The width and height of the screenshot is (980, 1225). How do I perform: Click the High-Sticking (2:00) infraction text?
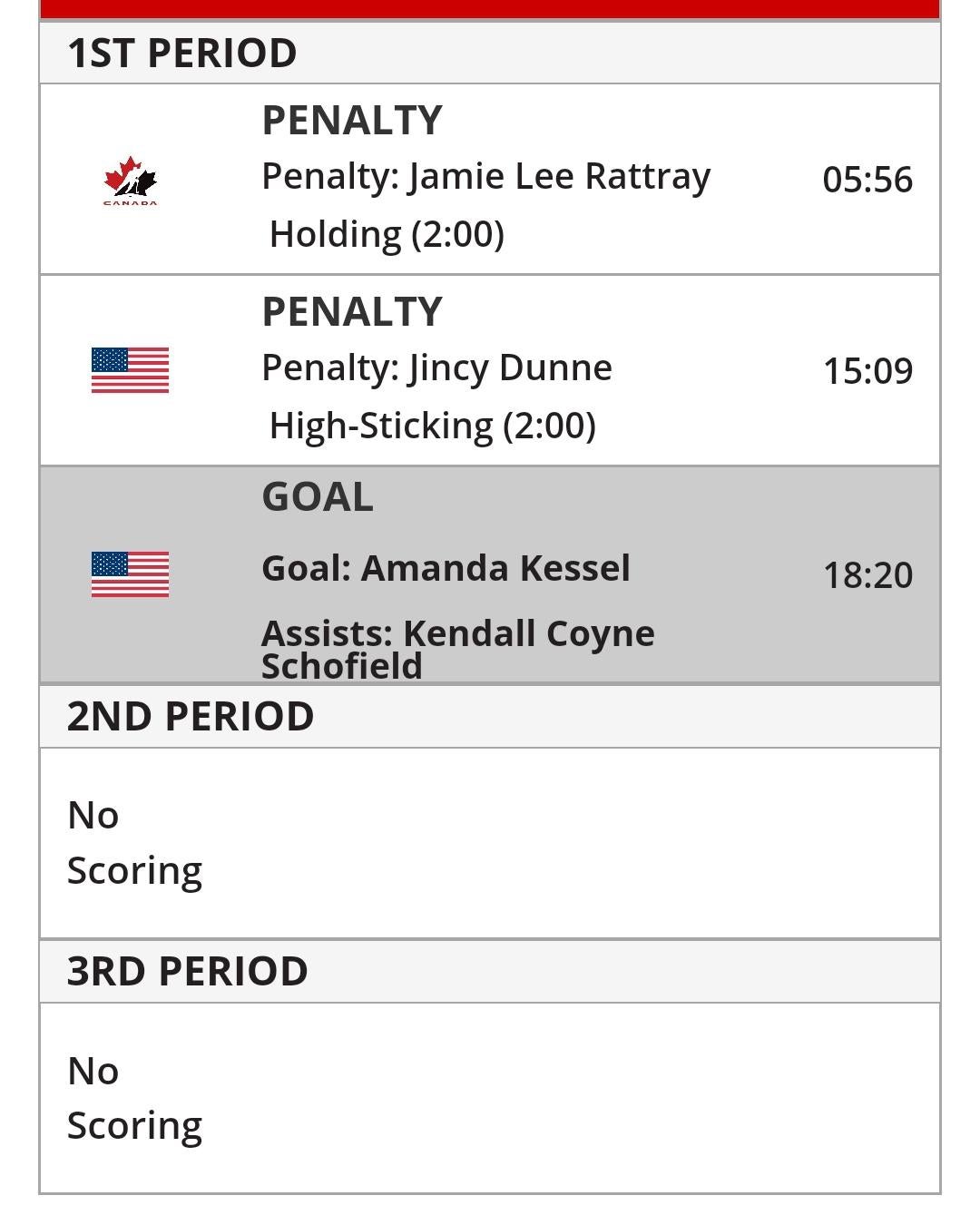coord(432,426)
